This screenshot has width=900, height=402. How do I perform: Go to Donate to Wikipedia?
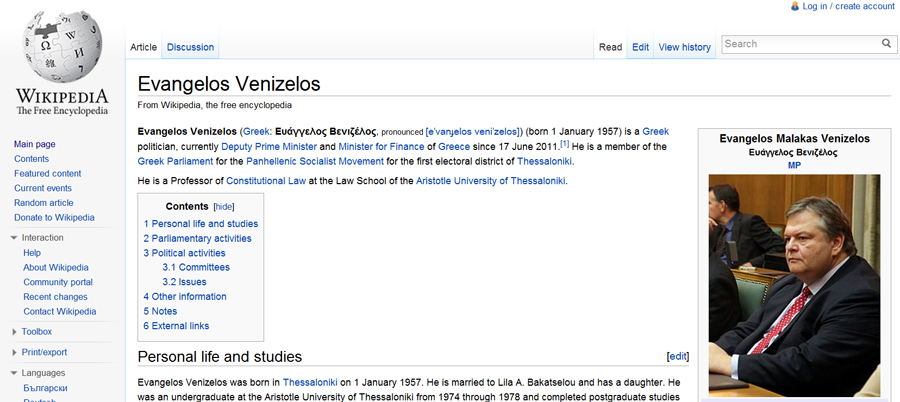point(54,218)
